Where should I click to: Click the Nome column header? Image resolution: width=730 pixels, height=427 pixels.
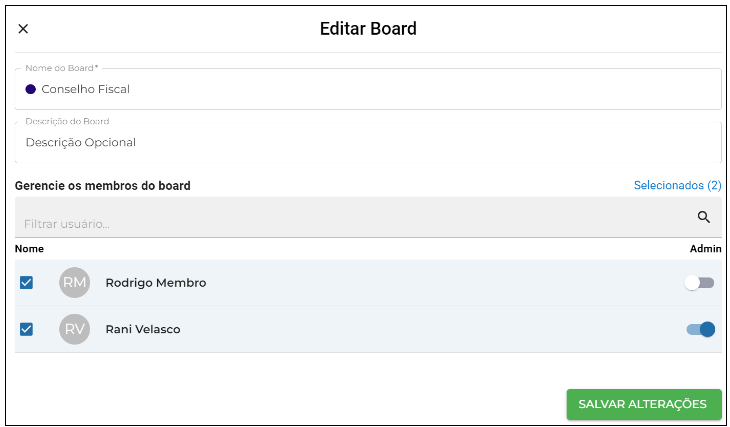(29, 249)
